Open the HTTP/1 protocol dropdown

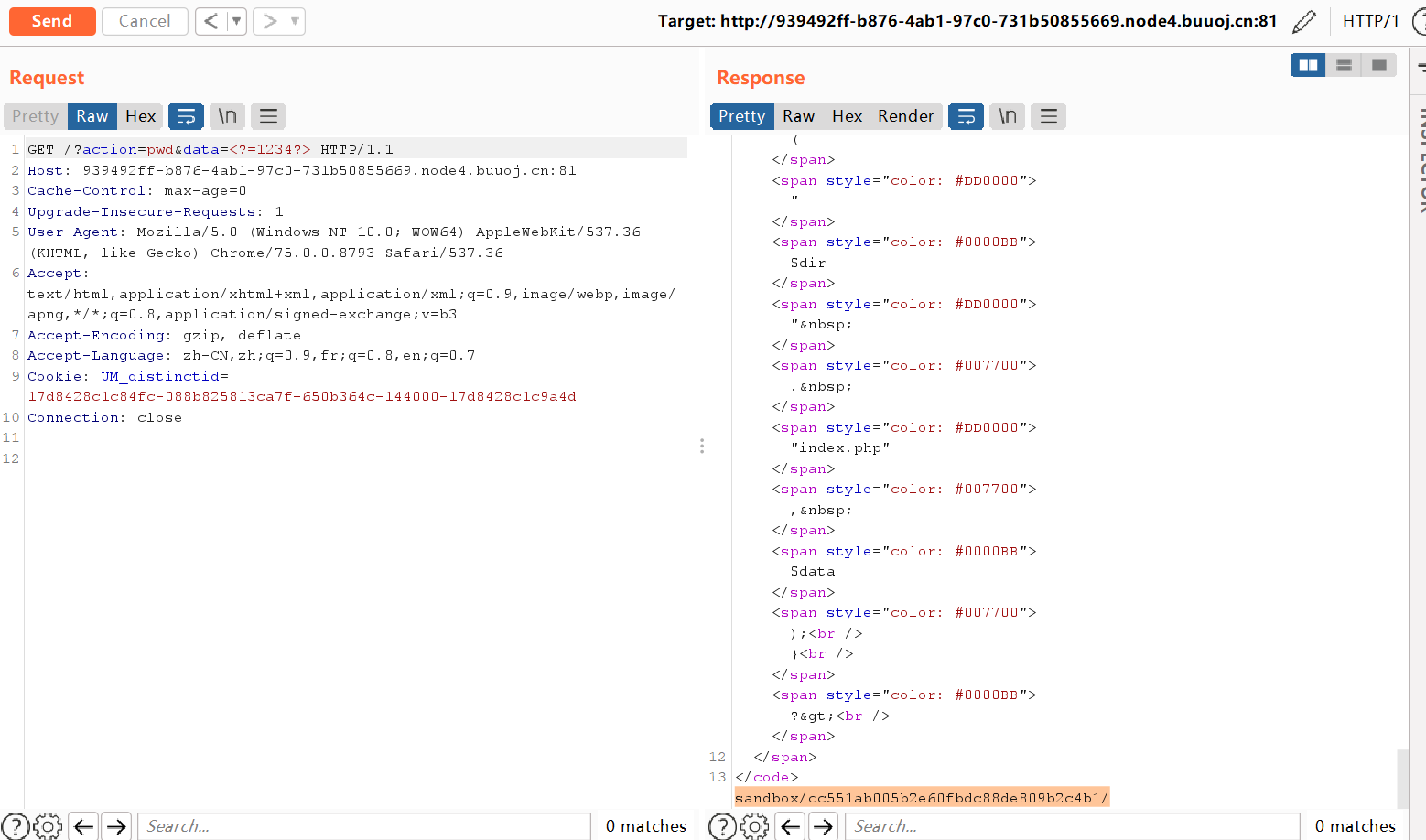coord(1370,20)
